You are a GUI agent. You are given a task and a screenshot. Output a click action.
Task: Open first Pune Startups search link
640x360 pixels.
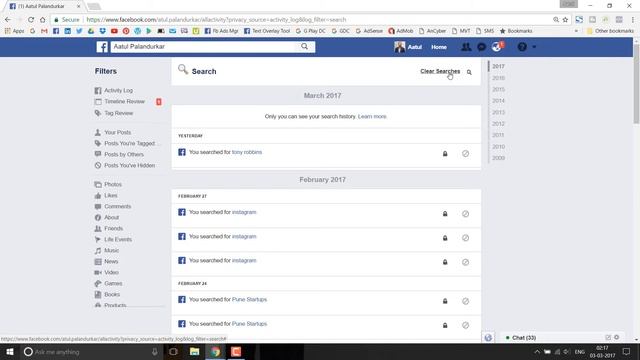click(249, 299)
